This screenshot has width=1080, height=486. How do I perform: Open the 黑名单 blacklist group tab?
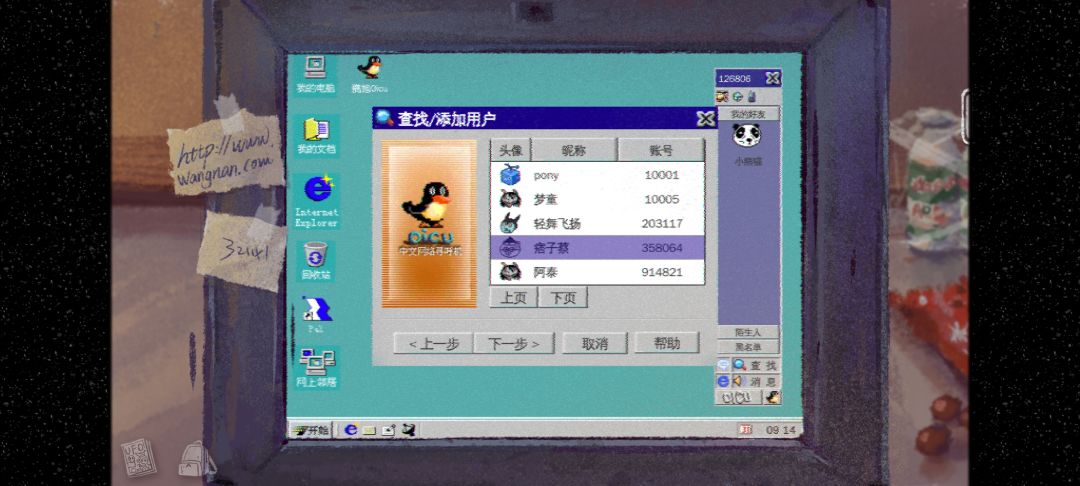click(x=748, y=346)
